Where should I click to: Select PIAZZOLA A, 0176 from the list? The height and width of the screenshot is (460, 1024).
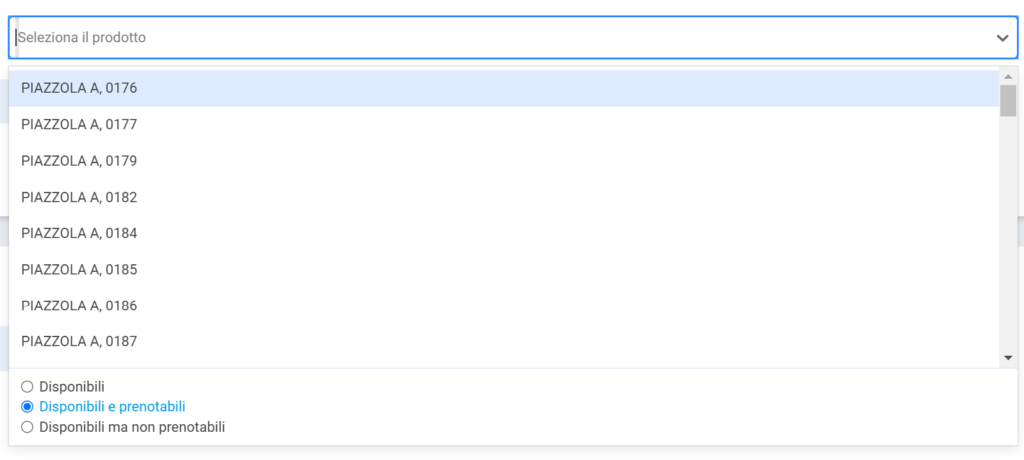[x=79, y=88]
